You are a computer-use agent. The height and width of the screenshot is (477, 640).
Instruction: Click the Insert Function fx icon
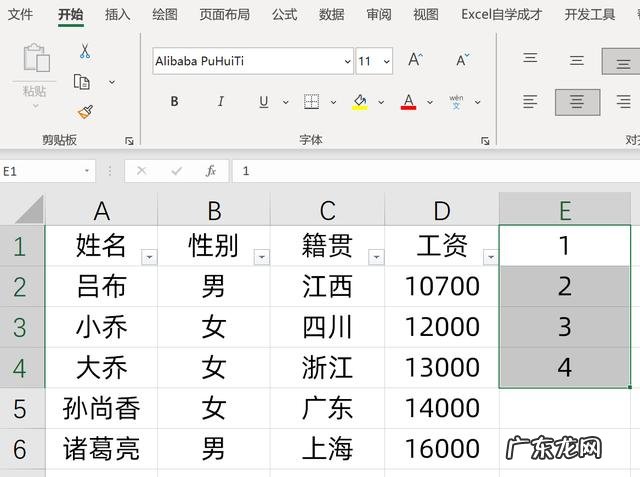click(x=211, y=171)
